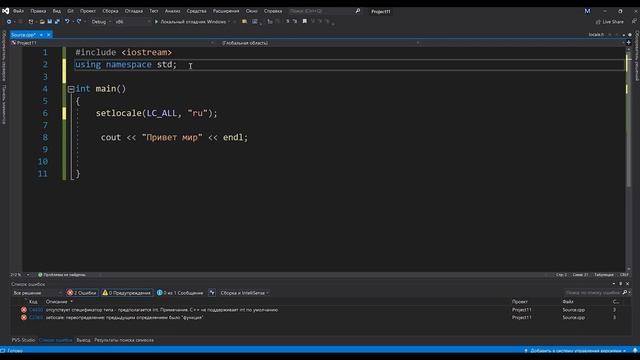Viewport: 640px width, 360px height.
Task: Open the editor zoom percentage dropdown
Action: pyautogui.click(x=20, y=275)
